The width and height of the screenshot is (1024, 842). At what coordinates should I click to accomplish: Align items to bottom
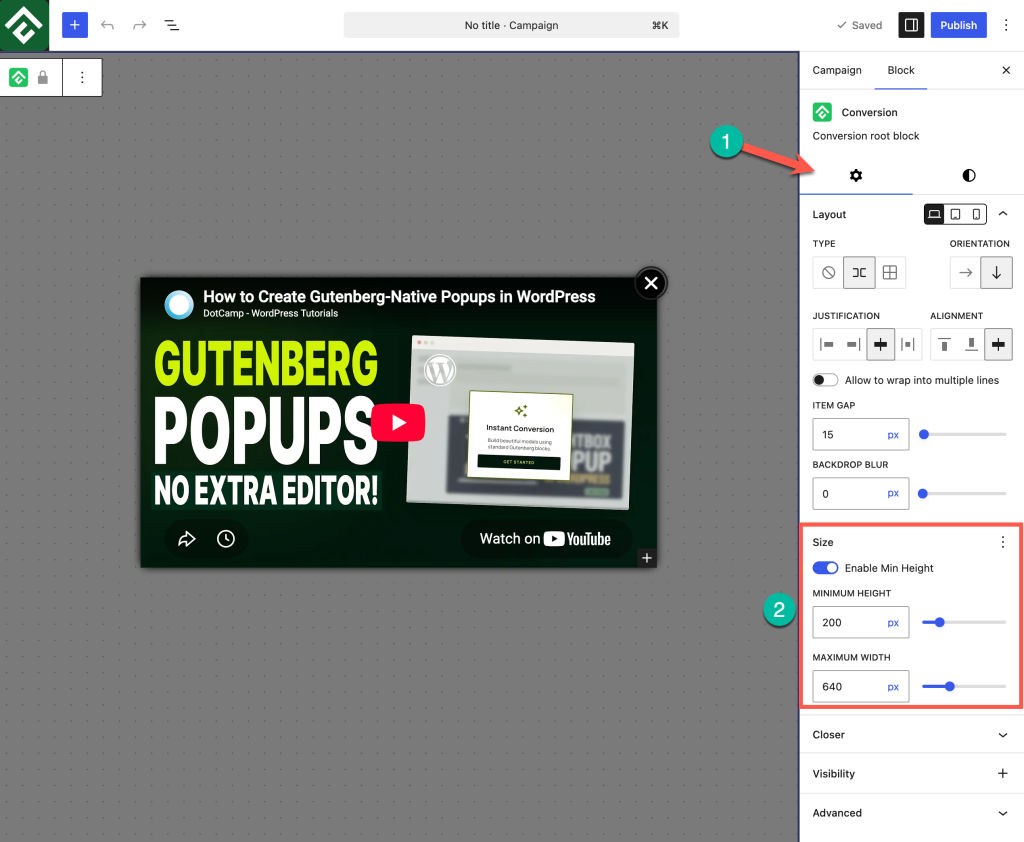[x=971, y=344]
